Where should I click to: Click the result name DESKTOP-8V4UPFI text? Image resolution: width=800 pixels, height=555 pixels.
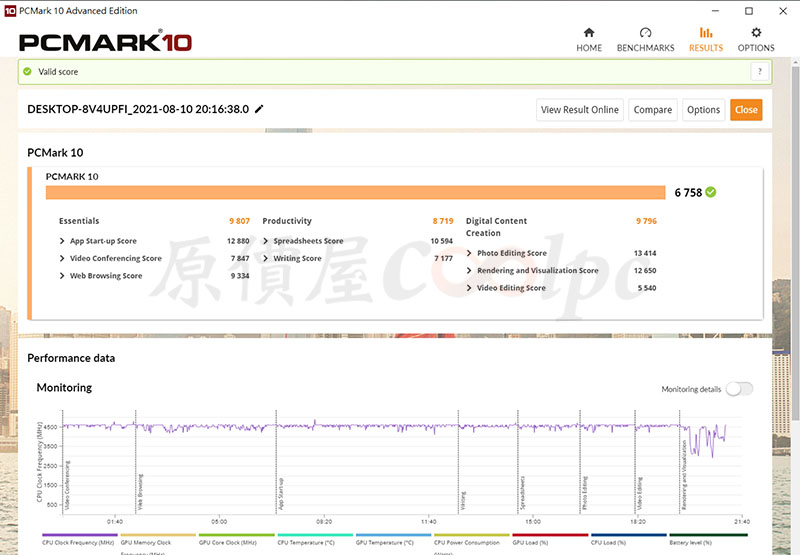(x=138, y=109)
